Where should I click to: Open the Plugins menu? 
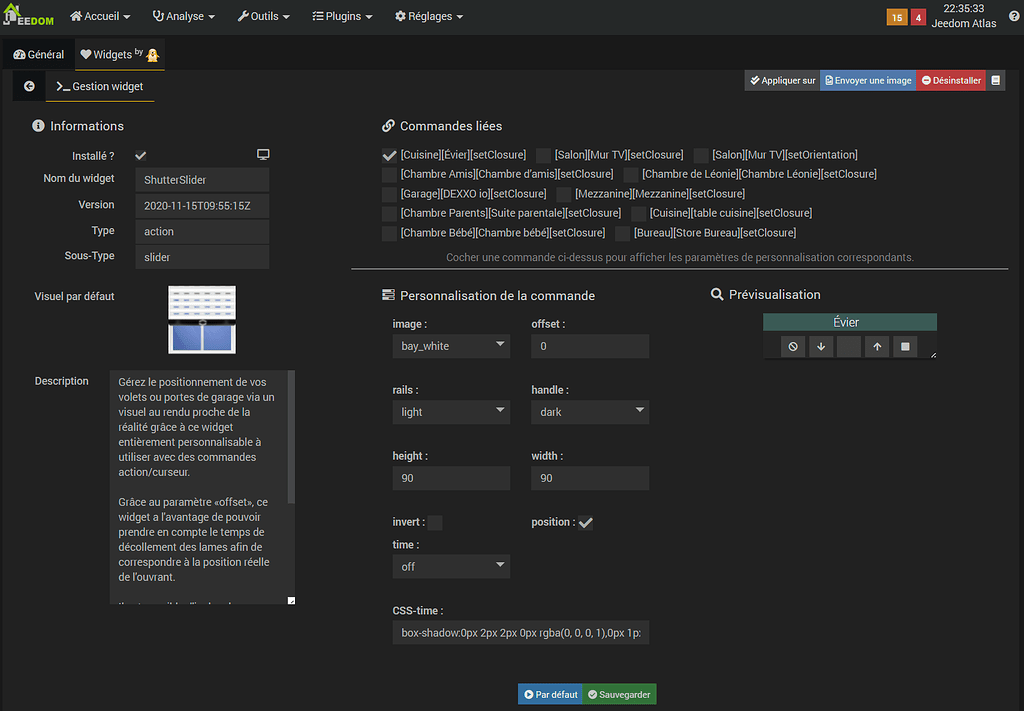343,16
